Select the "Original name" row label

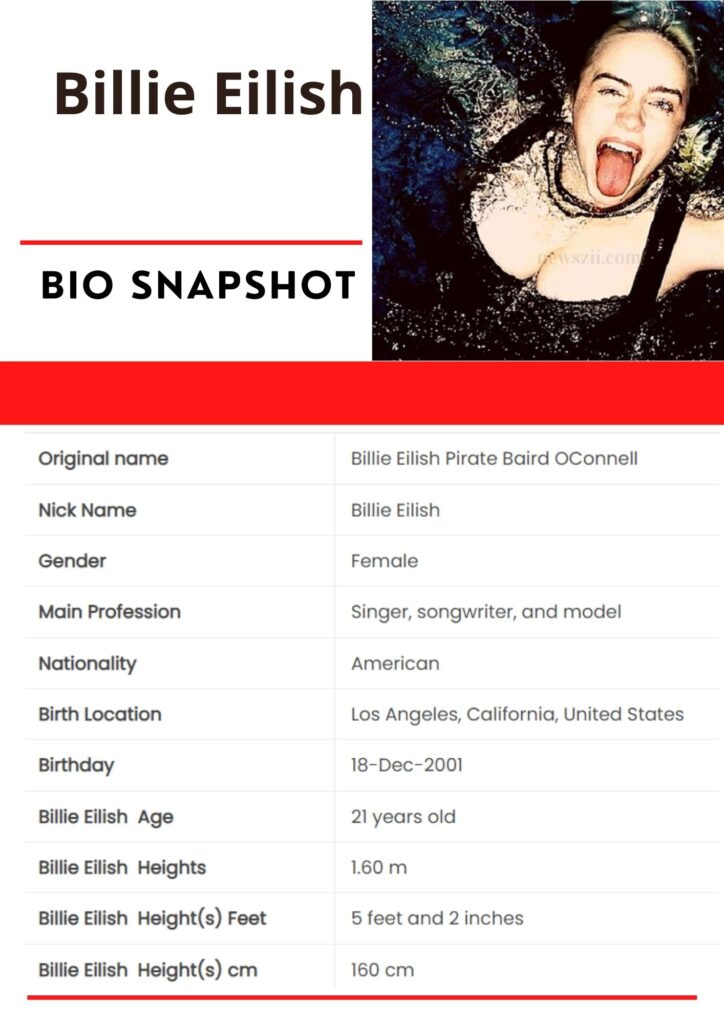103,459
